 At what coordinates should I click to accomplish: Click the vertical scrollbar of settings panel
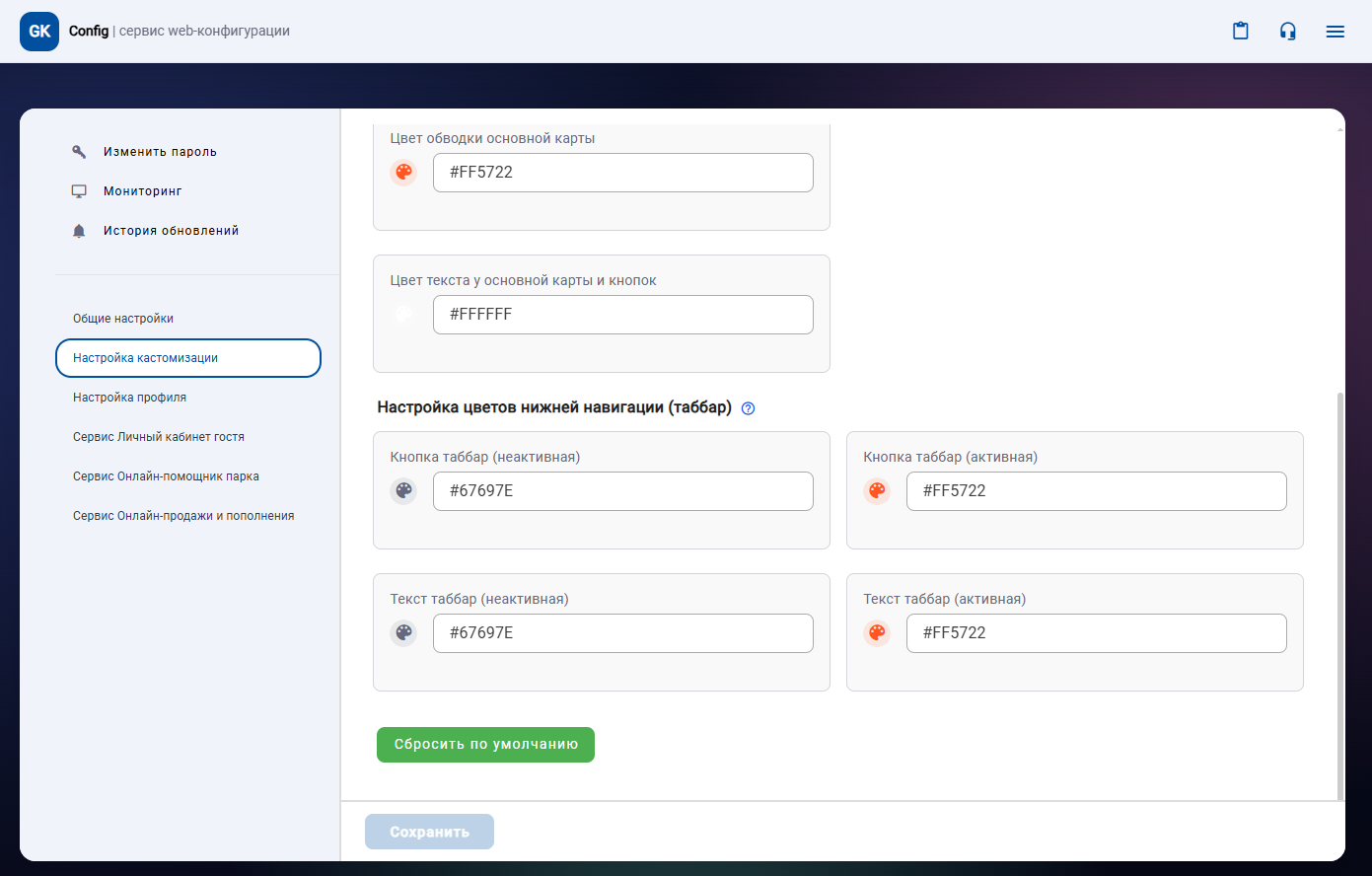1339,592
